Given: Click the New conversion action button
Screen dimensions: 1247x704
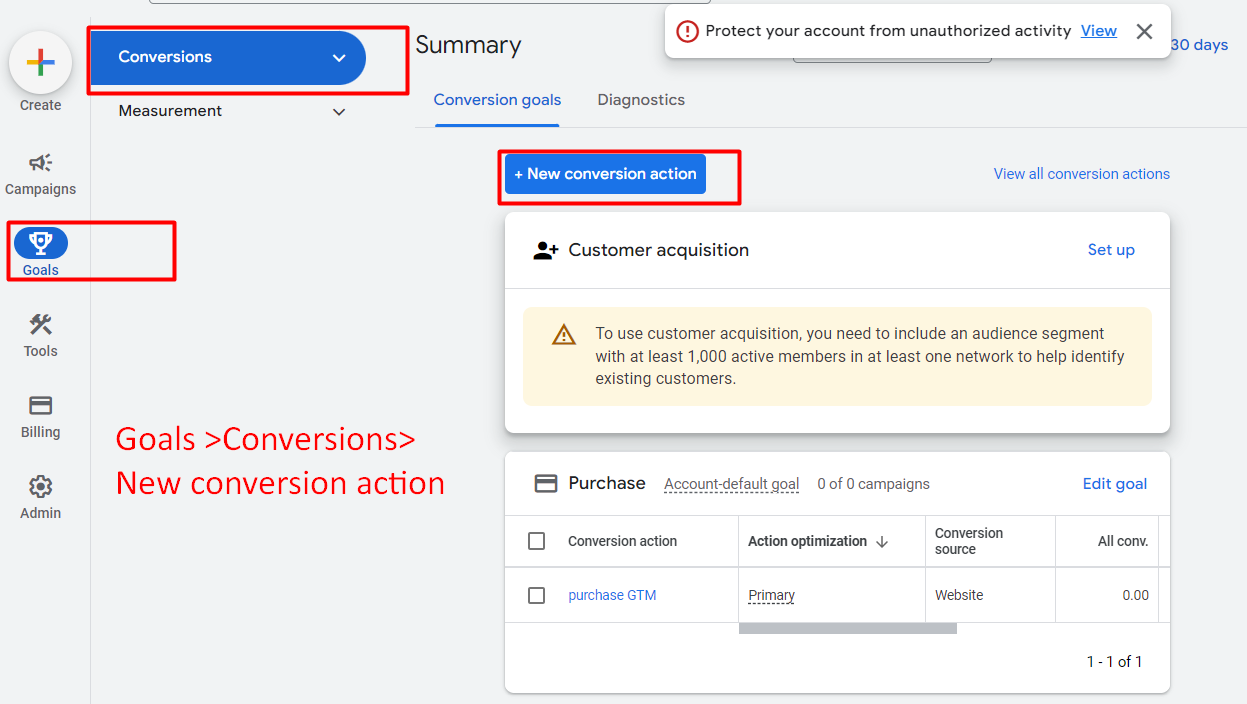Looking at the screenshot, I should click(x=605, y=174).
